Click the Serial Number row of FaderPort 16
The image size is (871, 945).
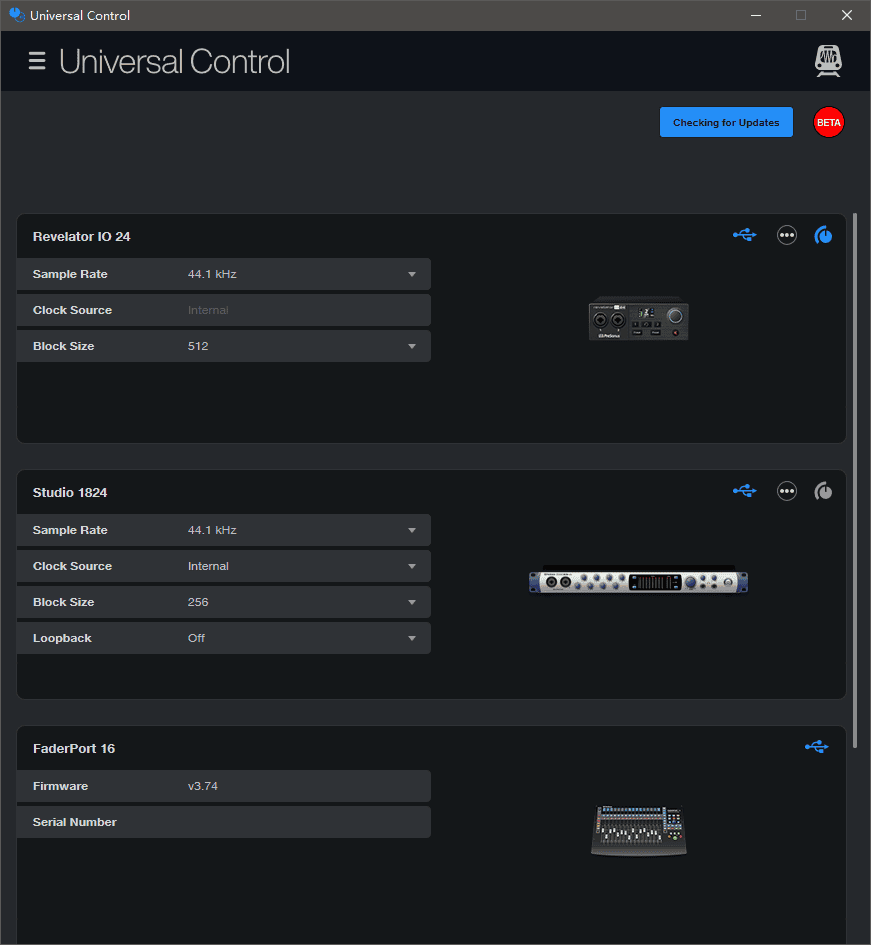point(224,822)
